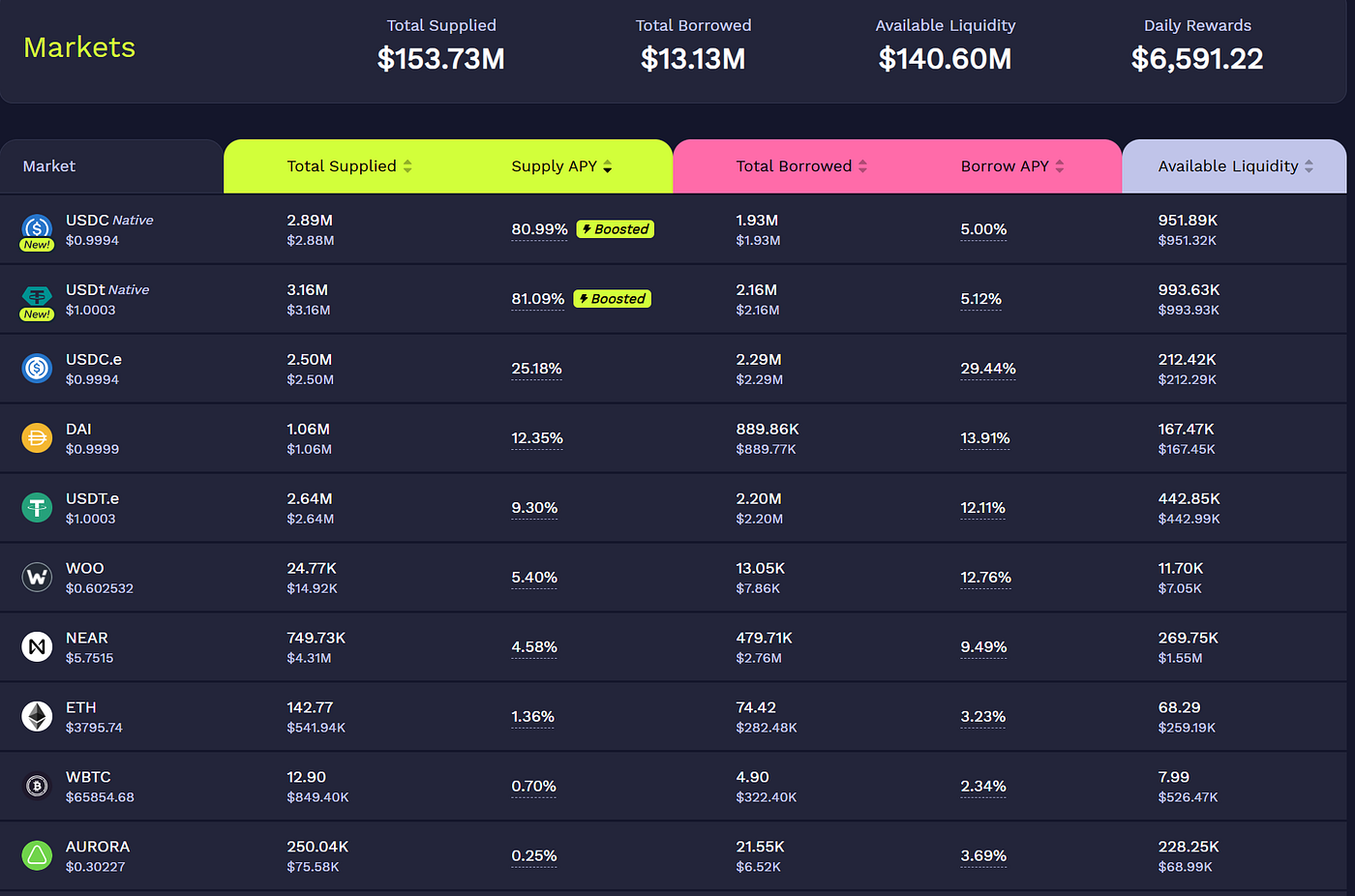1355x896 pixels.
Task: Click the 80.99% supply APY value
Action: [539, 229]
